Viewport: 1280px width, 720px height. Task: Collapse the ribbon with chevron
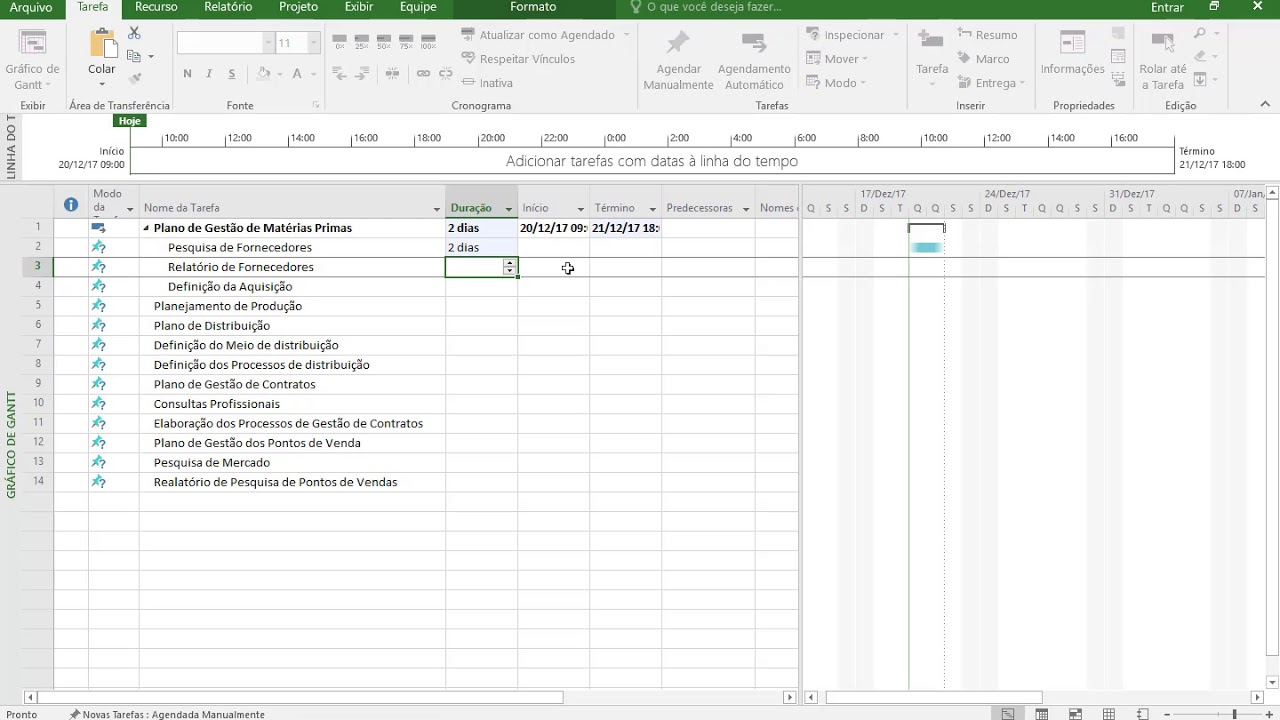pos(1265,104)
